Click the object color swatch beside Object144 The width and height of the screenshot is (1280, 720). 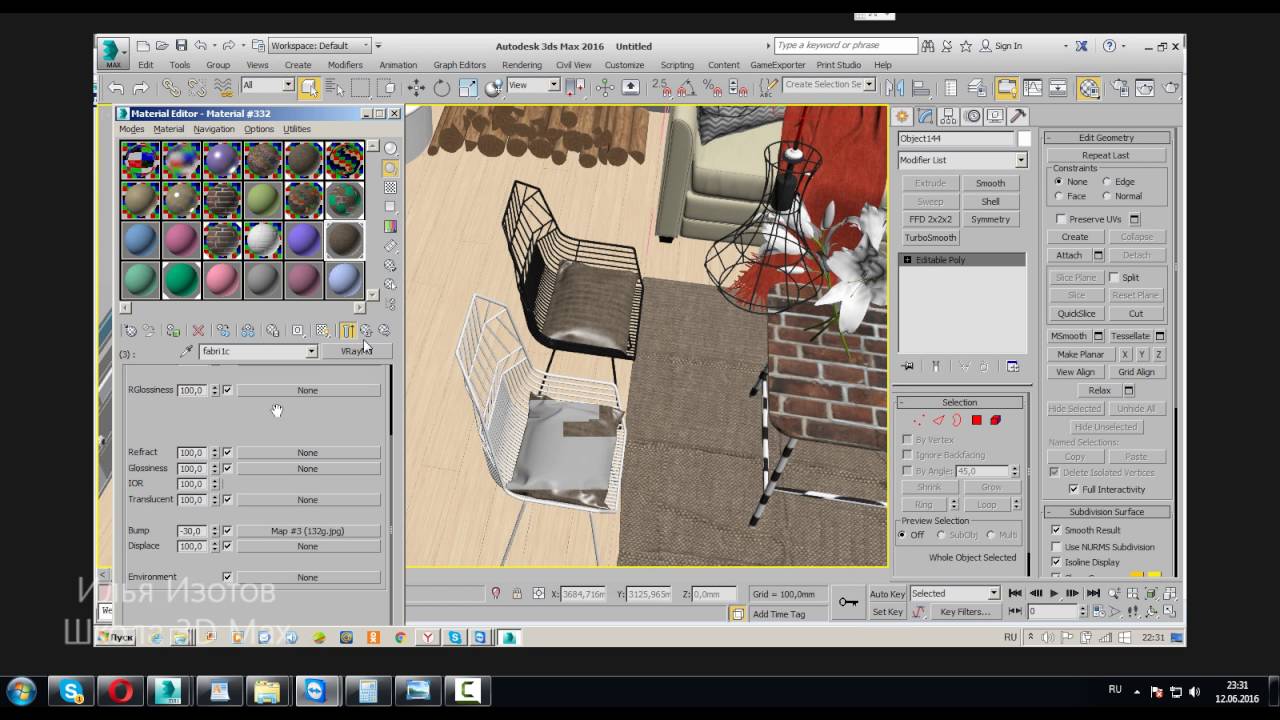pyautogui.click(x=1024, y=139)
